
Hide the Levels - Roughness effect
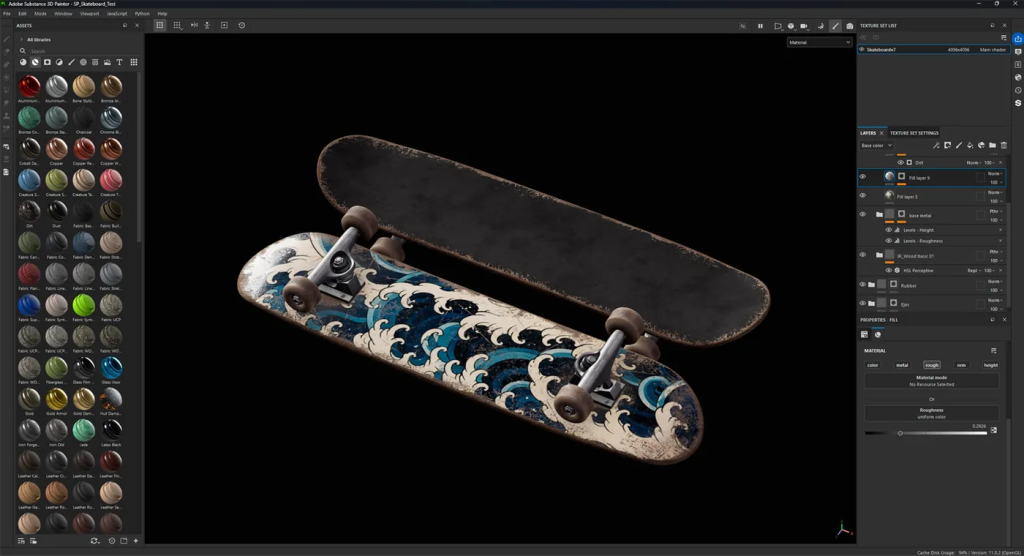coord(888,241)
